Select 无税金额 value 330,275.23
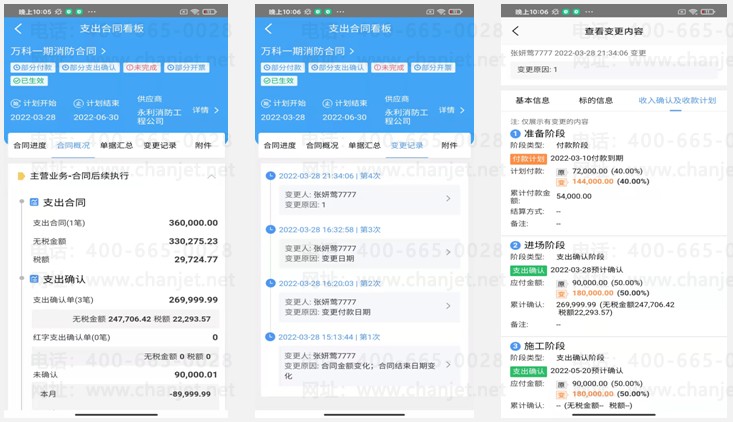 [193, 241]
